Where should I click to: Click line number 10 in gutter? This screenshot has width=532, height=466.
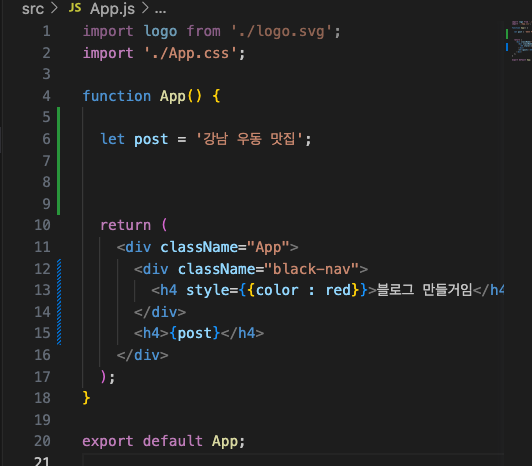click(x=42, y=225)
